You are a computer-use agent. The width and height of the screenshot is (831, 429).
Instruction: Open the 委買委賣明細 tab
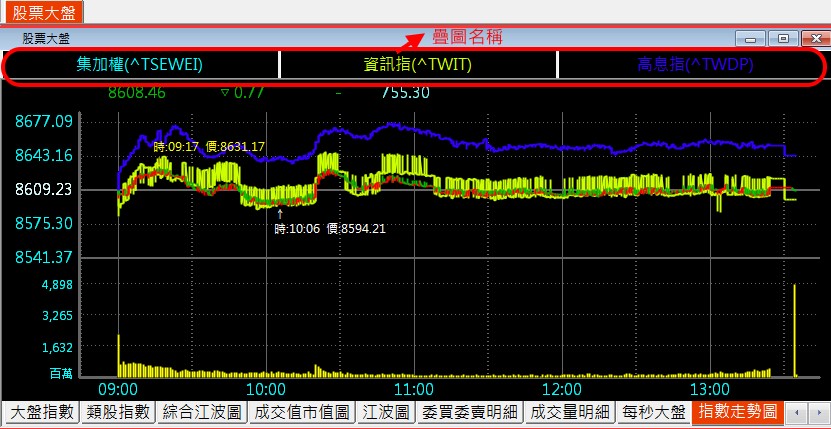click(x=469, y=412)
